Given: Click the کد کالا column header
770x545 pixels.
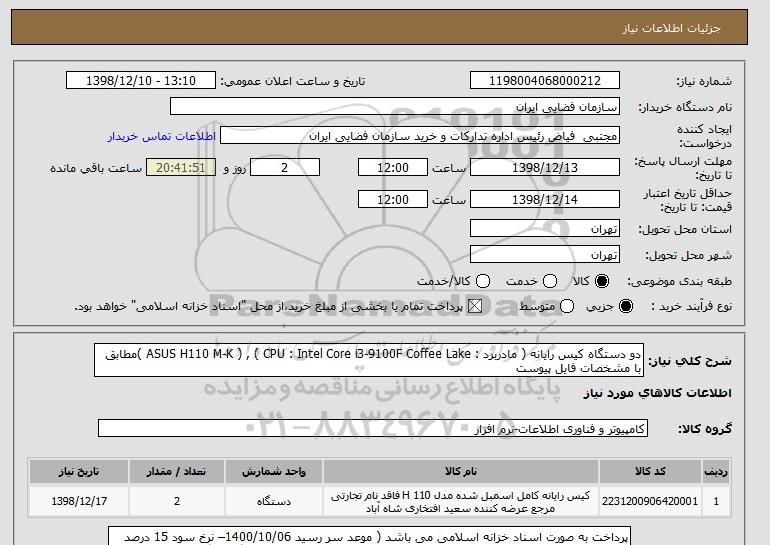Looking at the screenshot, I should [650, 471].
